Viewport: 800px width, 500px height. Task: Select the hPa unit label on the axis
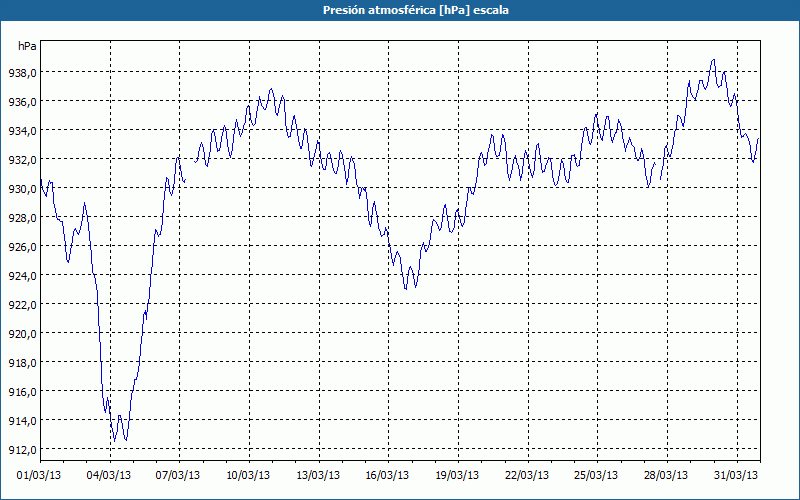pos(27,46)
